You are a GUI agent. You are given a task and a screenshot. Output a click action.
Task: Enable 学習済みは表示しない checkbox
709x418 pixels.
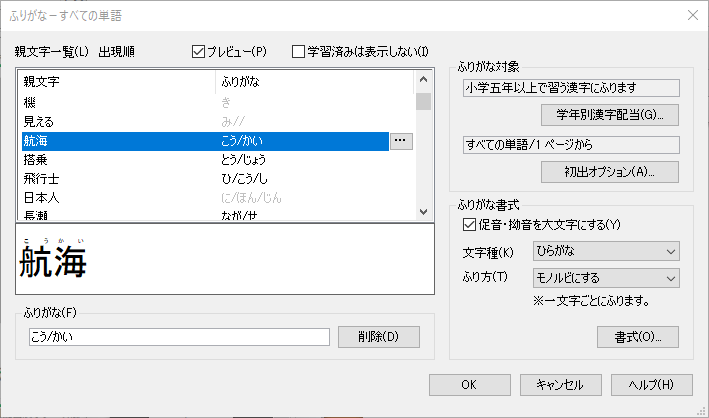[x=299, y=51]
